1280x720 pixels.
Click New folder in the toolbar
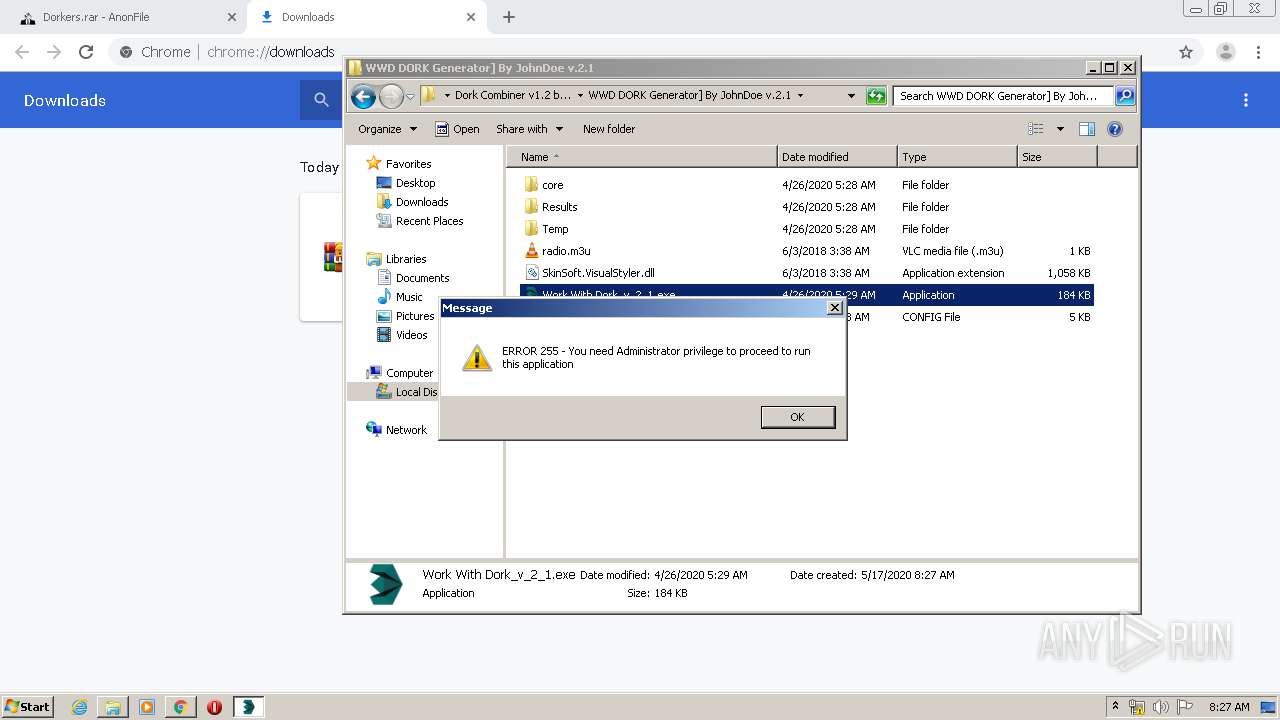pyautogui.click(x=609, y=129)
